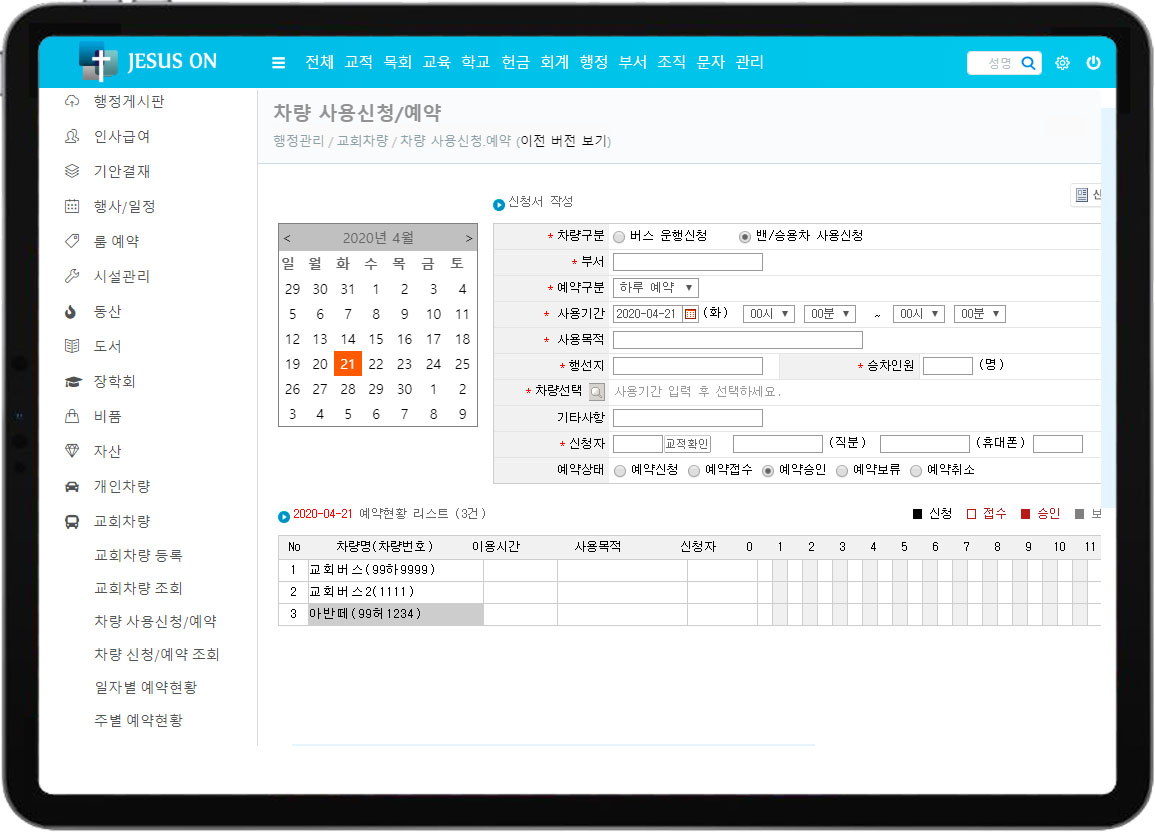Go to previous month with calendar arrow
Image resolution: width=1155 pixels, height=832 pixels.
tap(288, 238)
